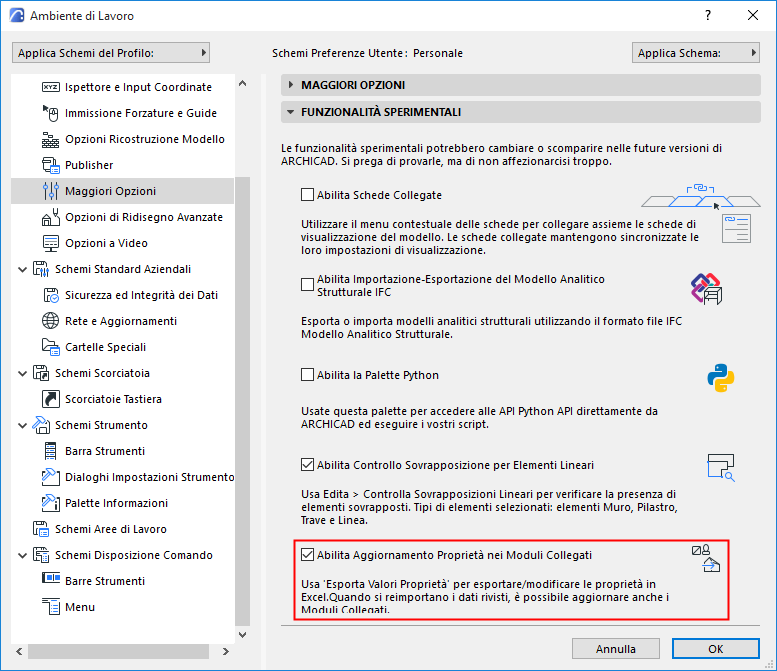This screenshot has width=777, height=671.
Task: Click the Maggiori Opzioni sliders icon
Action: pyautogui.click(x=51, y=191)
